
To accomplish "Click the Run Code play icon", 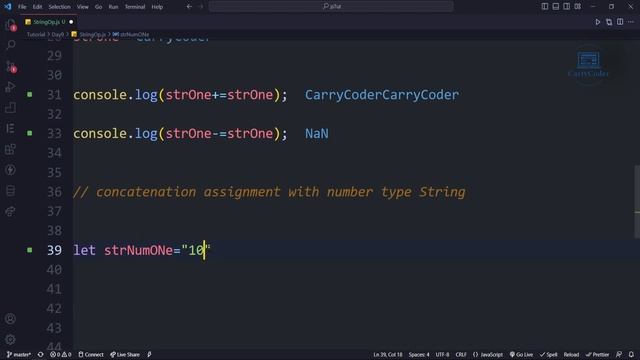I will (x=598, y=22).
